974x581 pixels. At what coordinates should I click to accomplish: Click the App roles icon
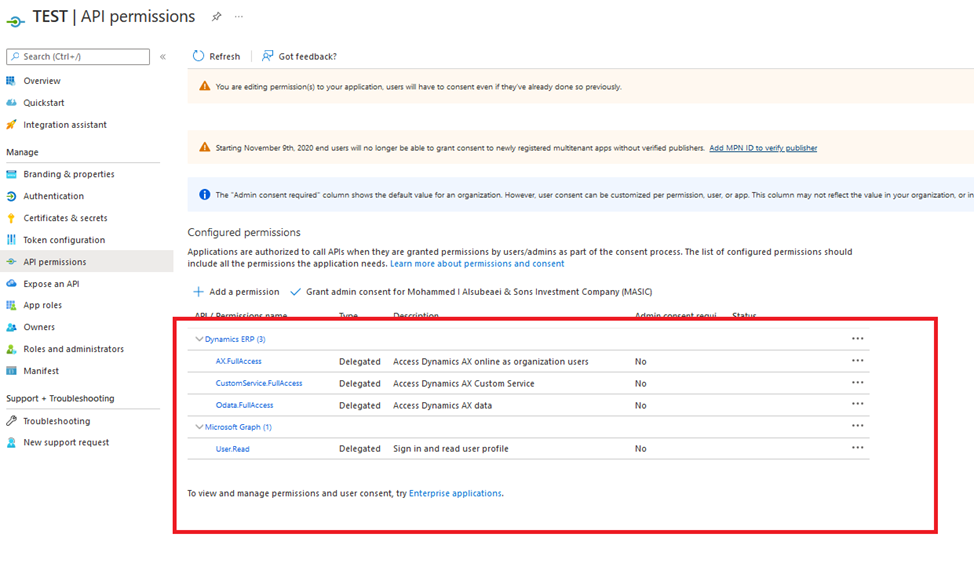tap(11, 305)
